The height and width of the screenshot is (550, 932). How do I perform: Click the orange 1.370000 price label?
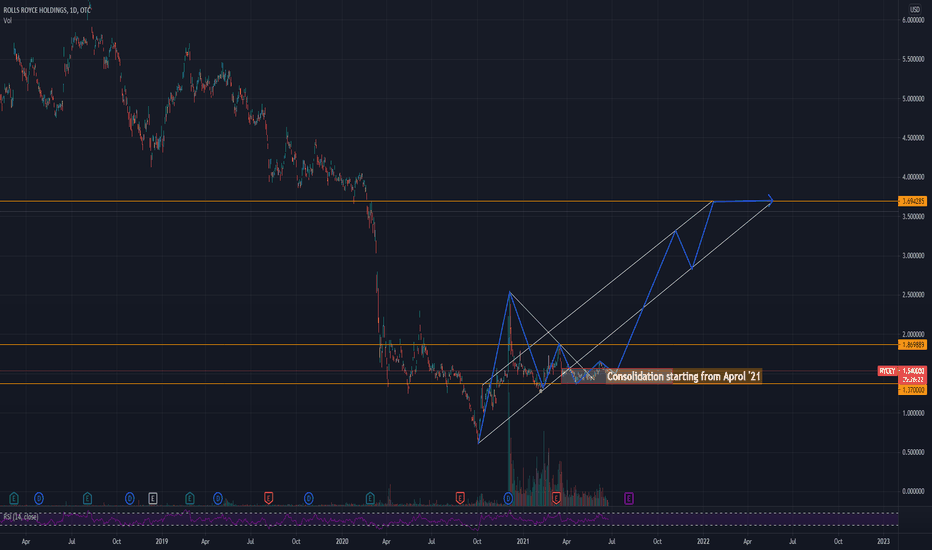tap(913, 390)
